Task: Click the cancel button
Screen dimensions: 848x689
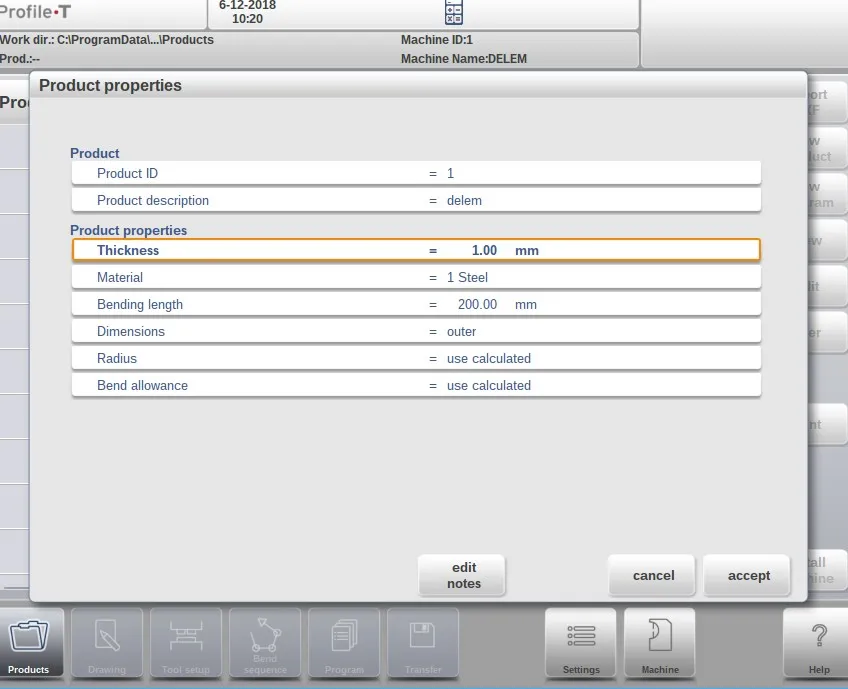Action: (653, 576)
